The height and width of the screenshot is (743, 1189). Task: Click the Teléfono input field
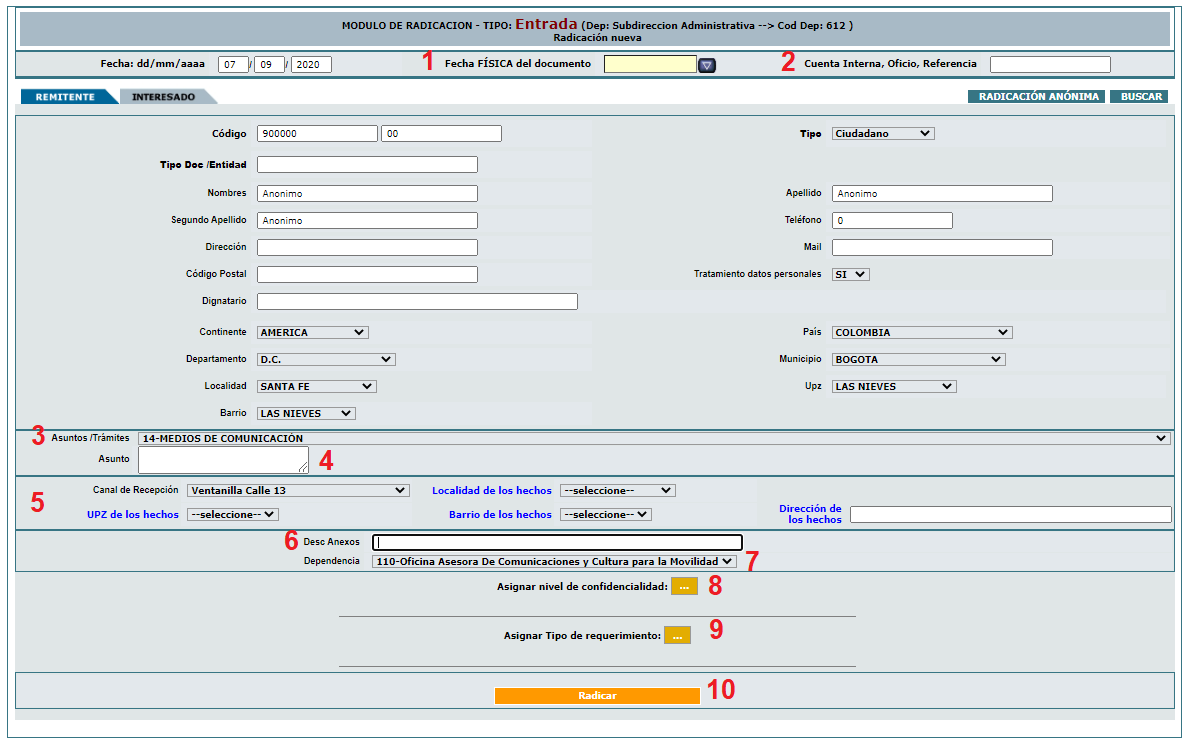(892, 221)
